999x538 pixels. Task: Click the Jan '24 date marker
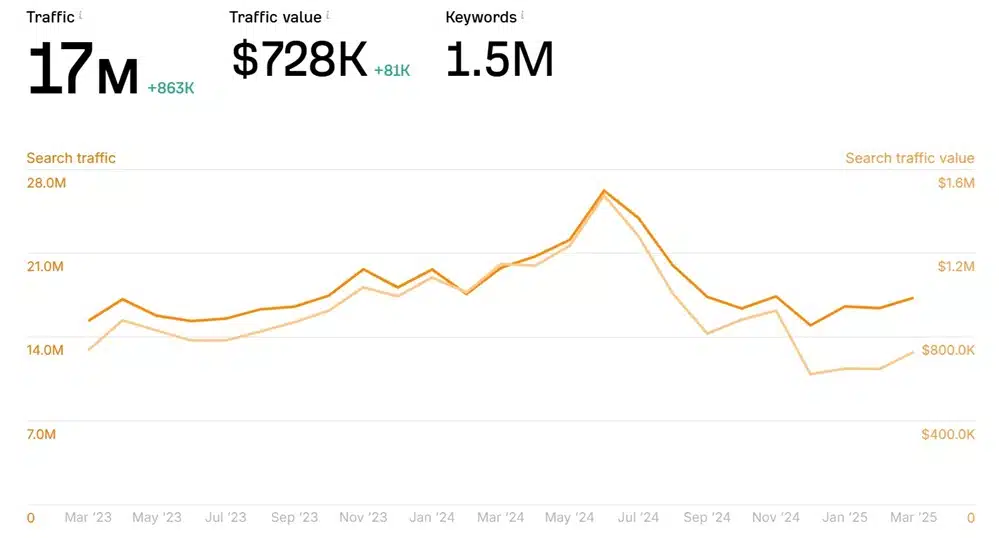click(432, 517)
